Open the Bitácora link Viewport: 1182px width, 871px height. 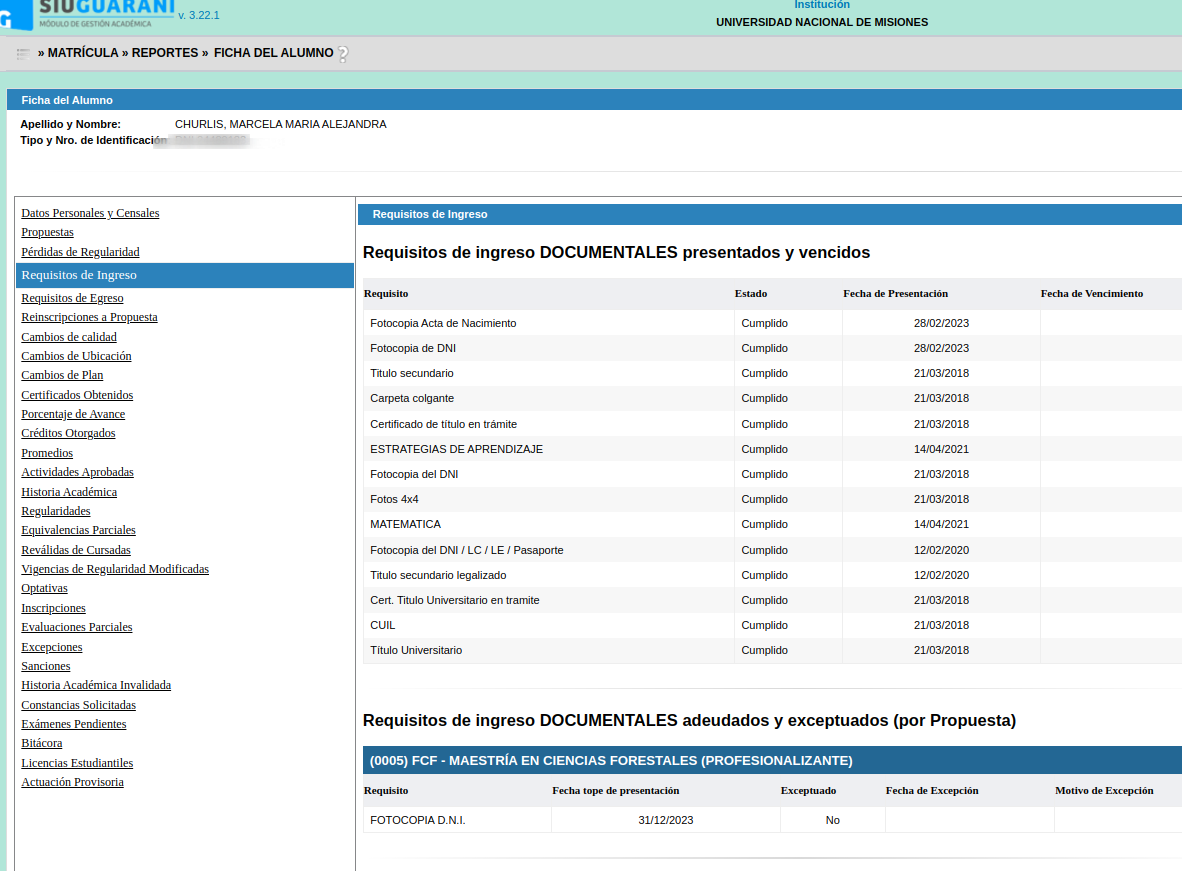[x=42, y=744]
